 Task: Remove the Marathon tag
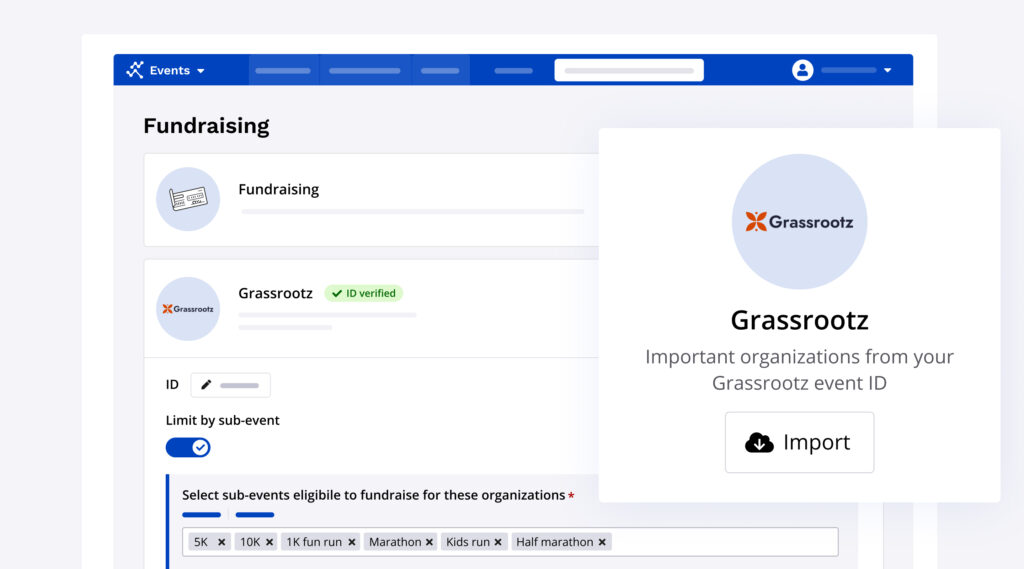(429, 542)
